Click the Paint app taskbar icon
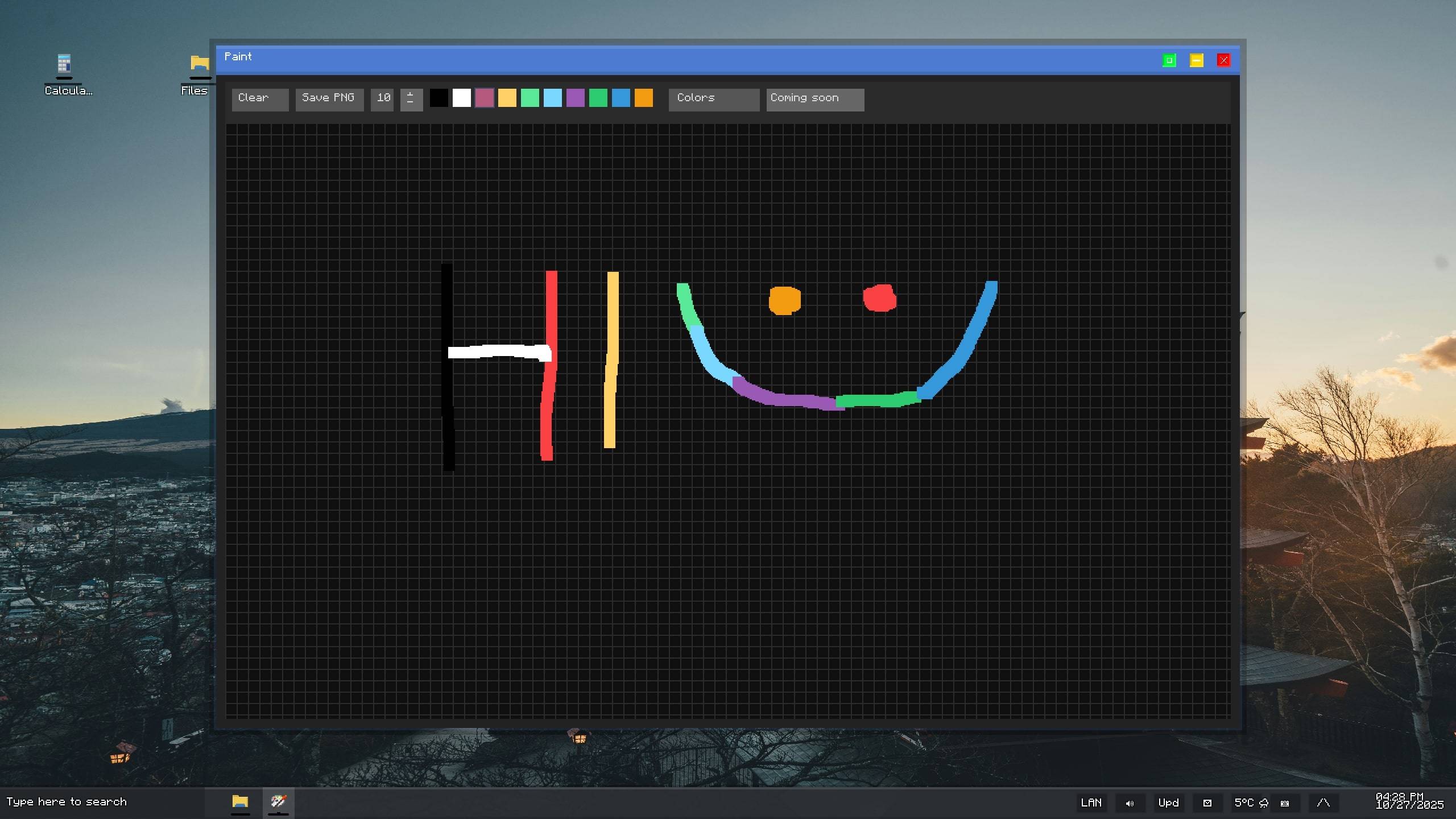The width and height of the screenshot is (1456, 819). pos(278,802)
